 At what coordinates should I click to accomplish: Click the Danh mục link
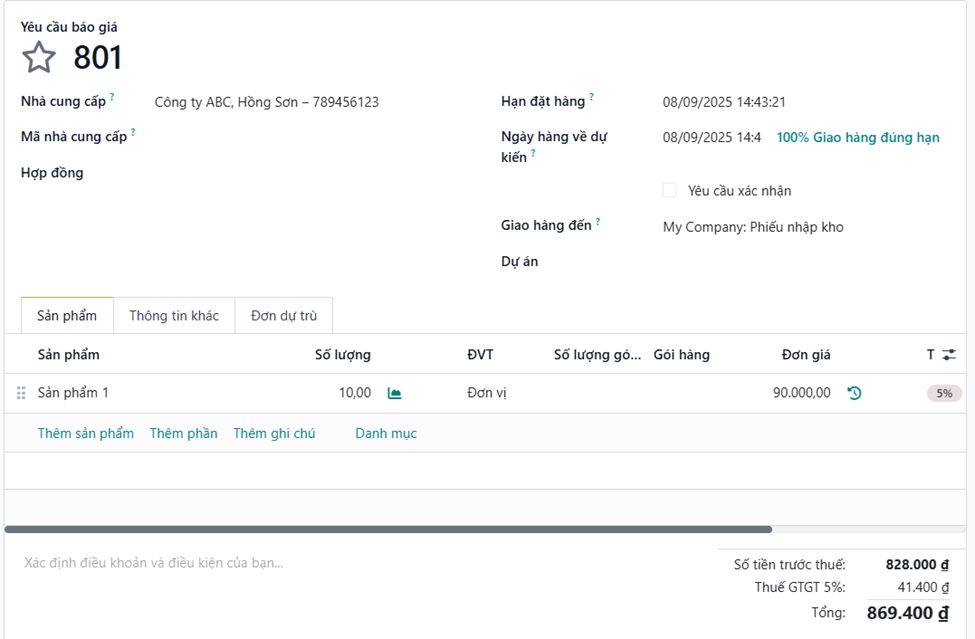[x=386, y=433]
